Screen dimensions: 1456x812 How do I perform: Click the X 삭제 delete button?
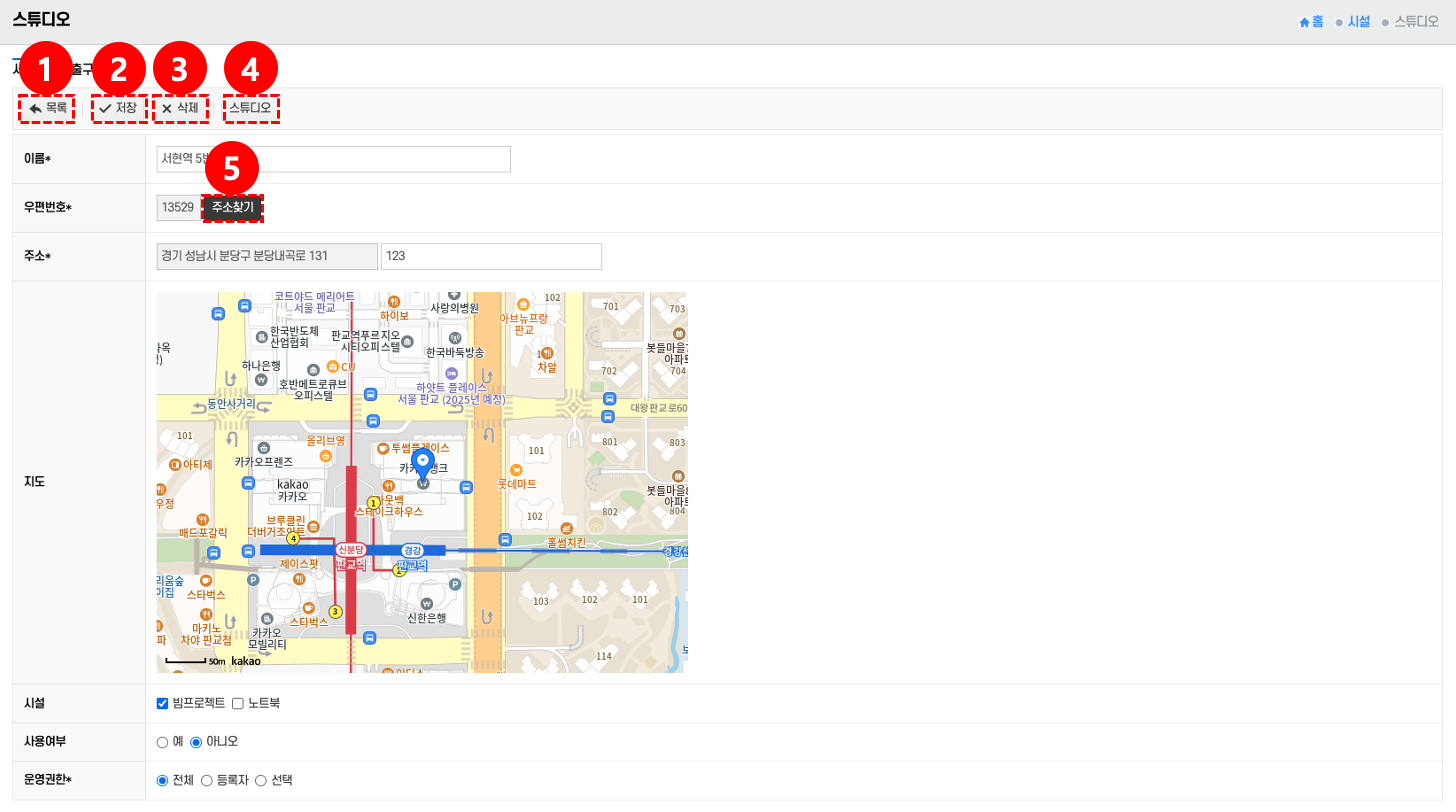coord(180,108)
